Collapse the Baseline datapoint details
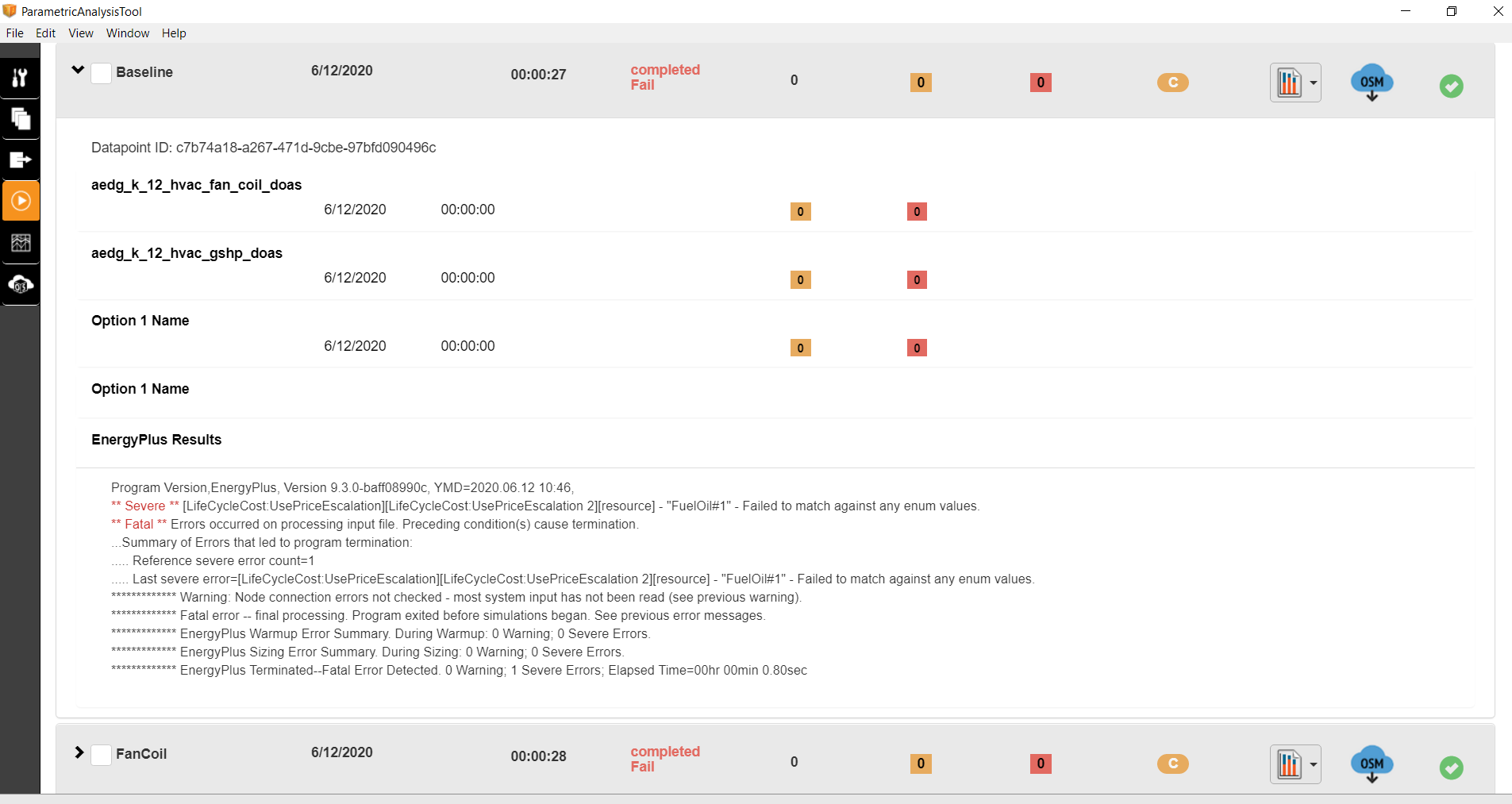The width and height of the screenshot is (1512, 804). [x=77, y=70]
